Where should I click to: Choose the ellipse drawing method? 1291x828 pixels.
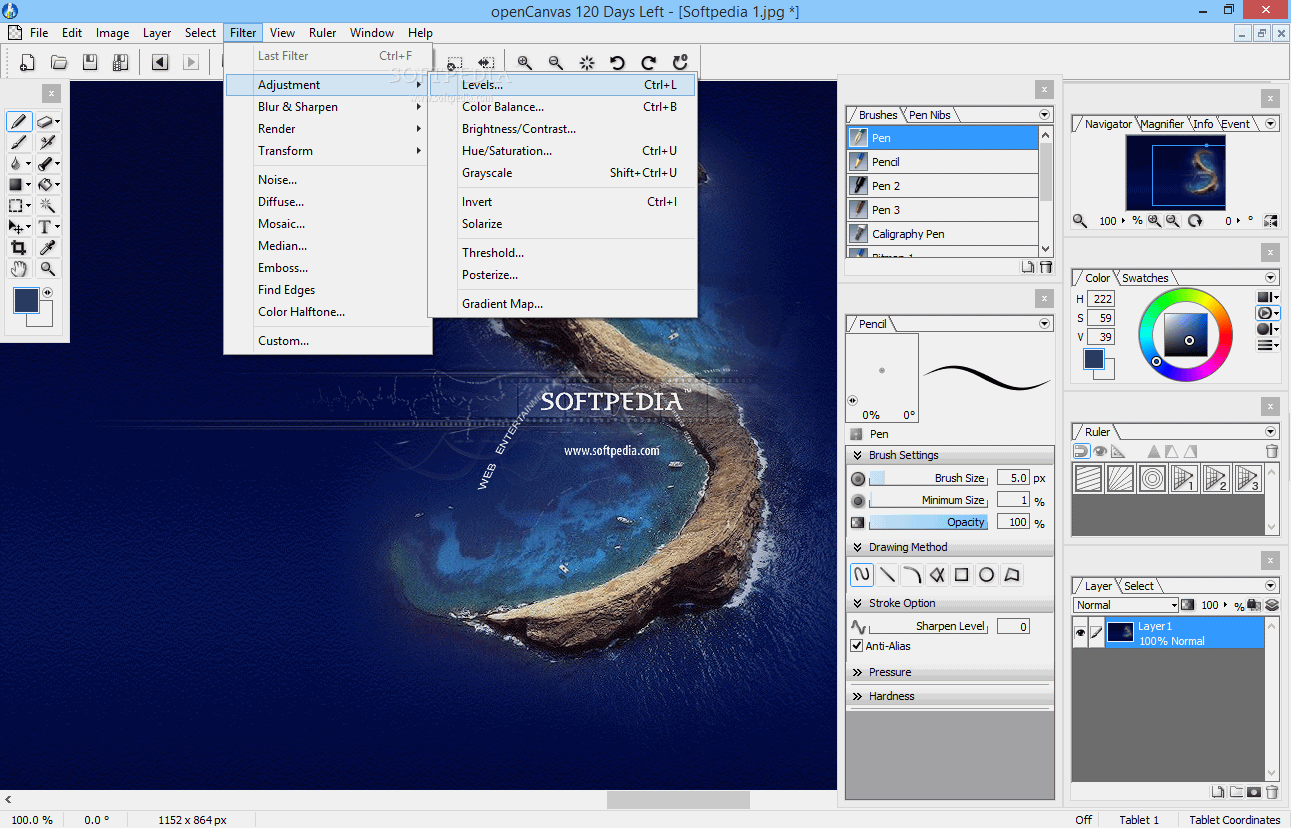click(x=986, y=575)
